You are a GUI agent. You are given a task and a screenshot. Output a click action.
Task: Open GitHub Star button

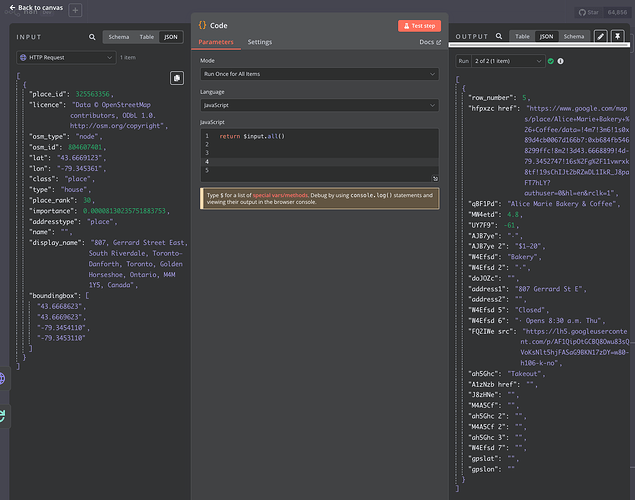click(588, 13)
